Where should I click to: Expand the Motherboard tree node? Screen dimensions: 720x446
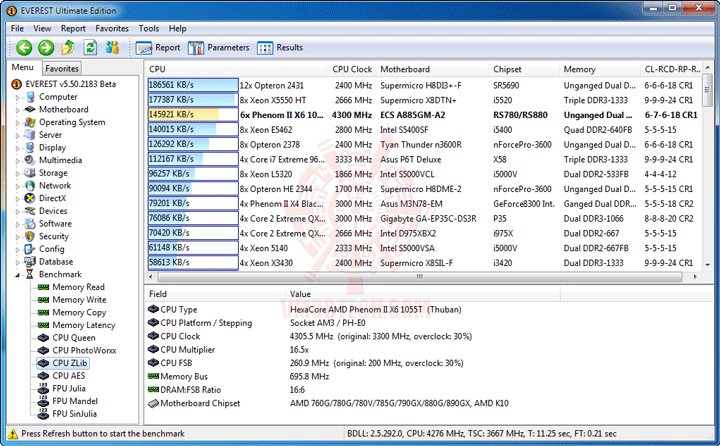(17, 110)
